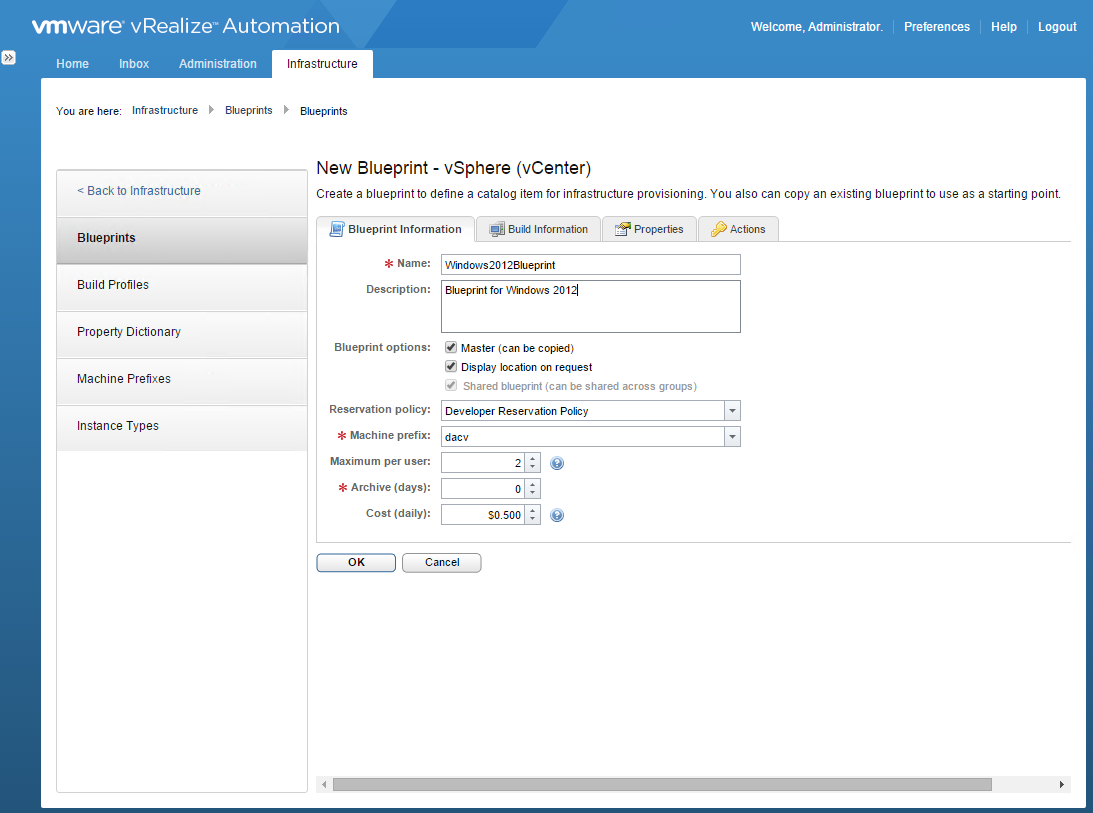Click the Cancel button
Viewport: 1093px width, 813px height.
[x=442, y=563]
